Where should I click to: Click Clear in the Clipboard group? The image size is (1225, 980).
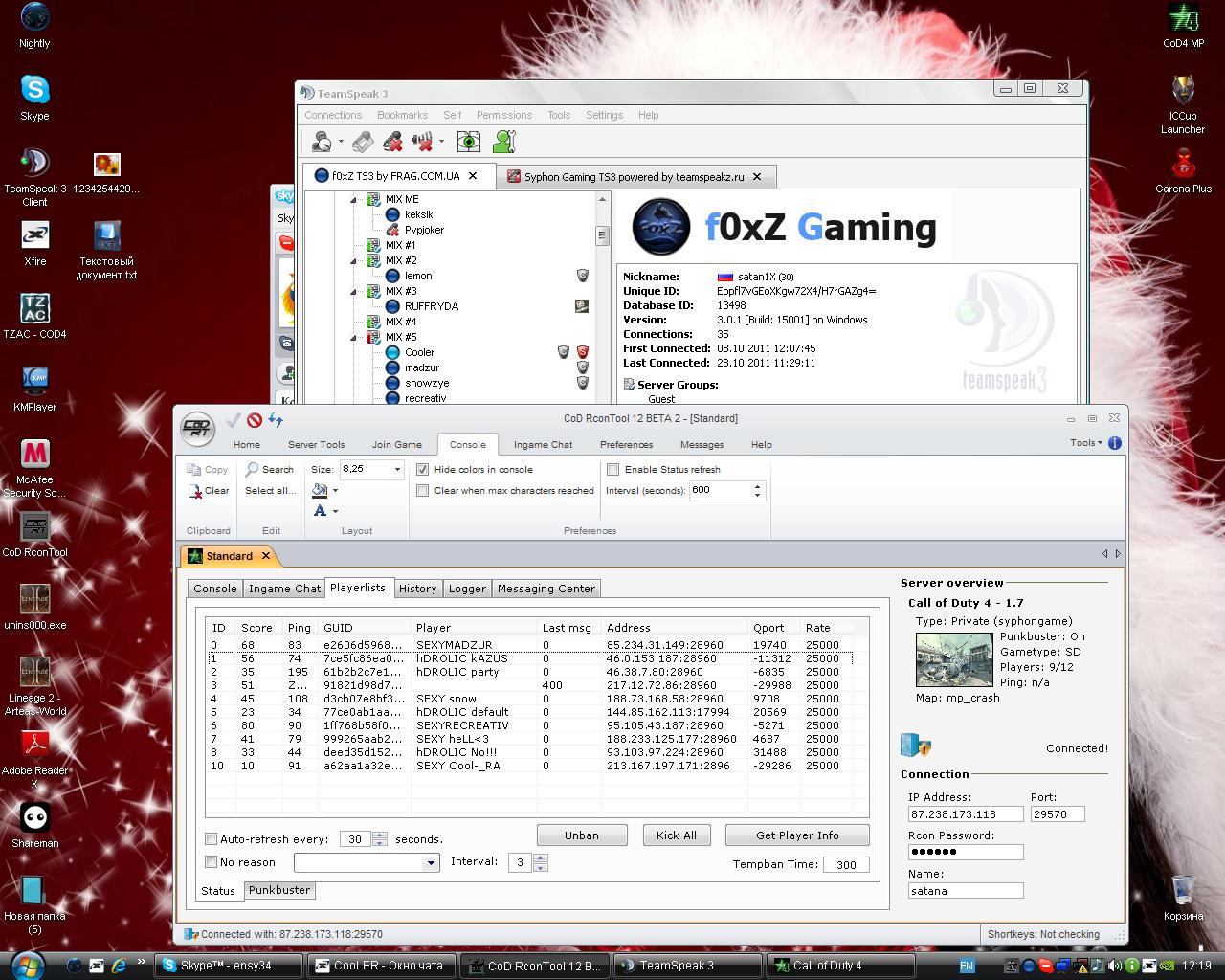[x=209, y=490]
